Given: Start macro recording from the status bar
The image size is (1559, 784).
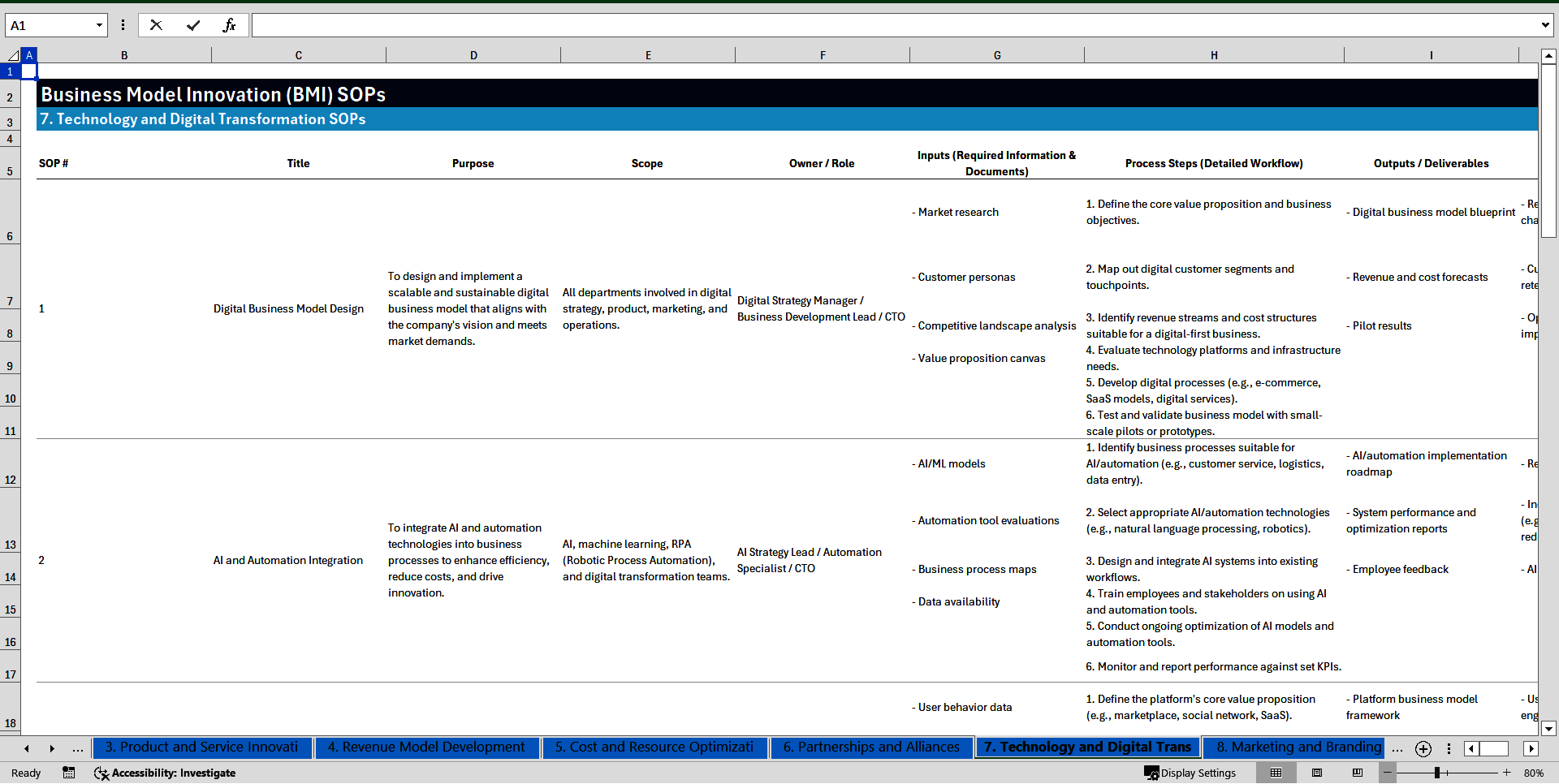Looking at the screenshot, I should click(x=69, y=773).
